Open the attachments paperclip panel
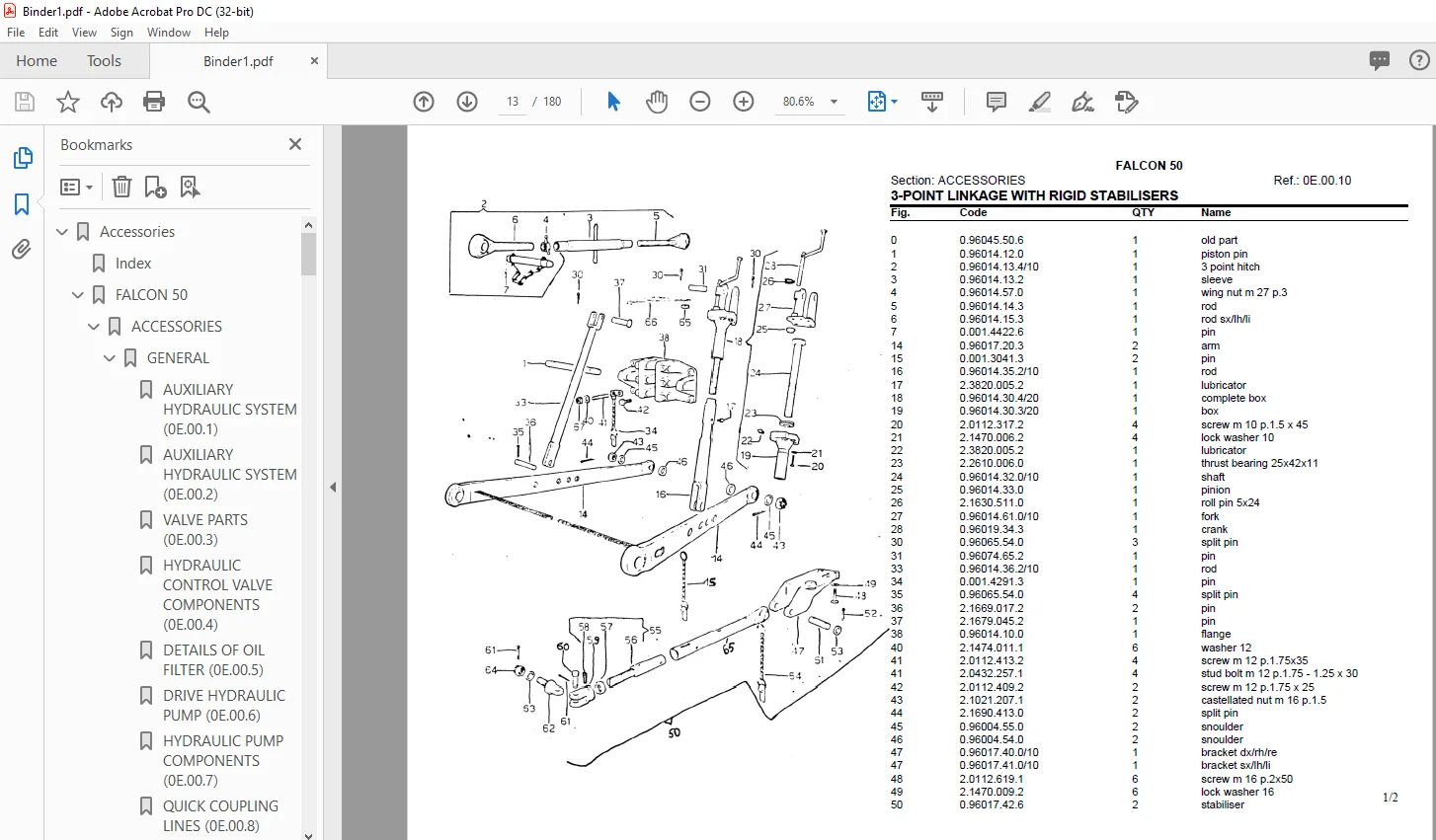The height and width of the screenshot is (840, 1436). tap(22, 250)
